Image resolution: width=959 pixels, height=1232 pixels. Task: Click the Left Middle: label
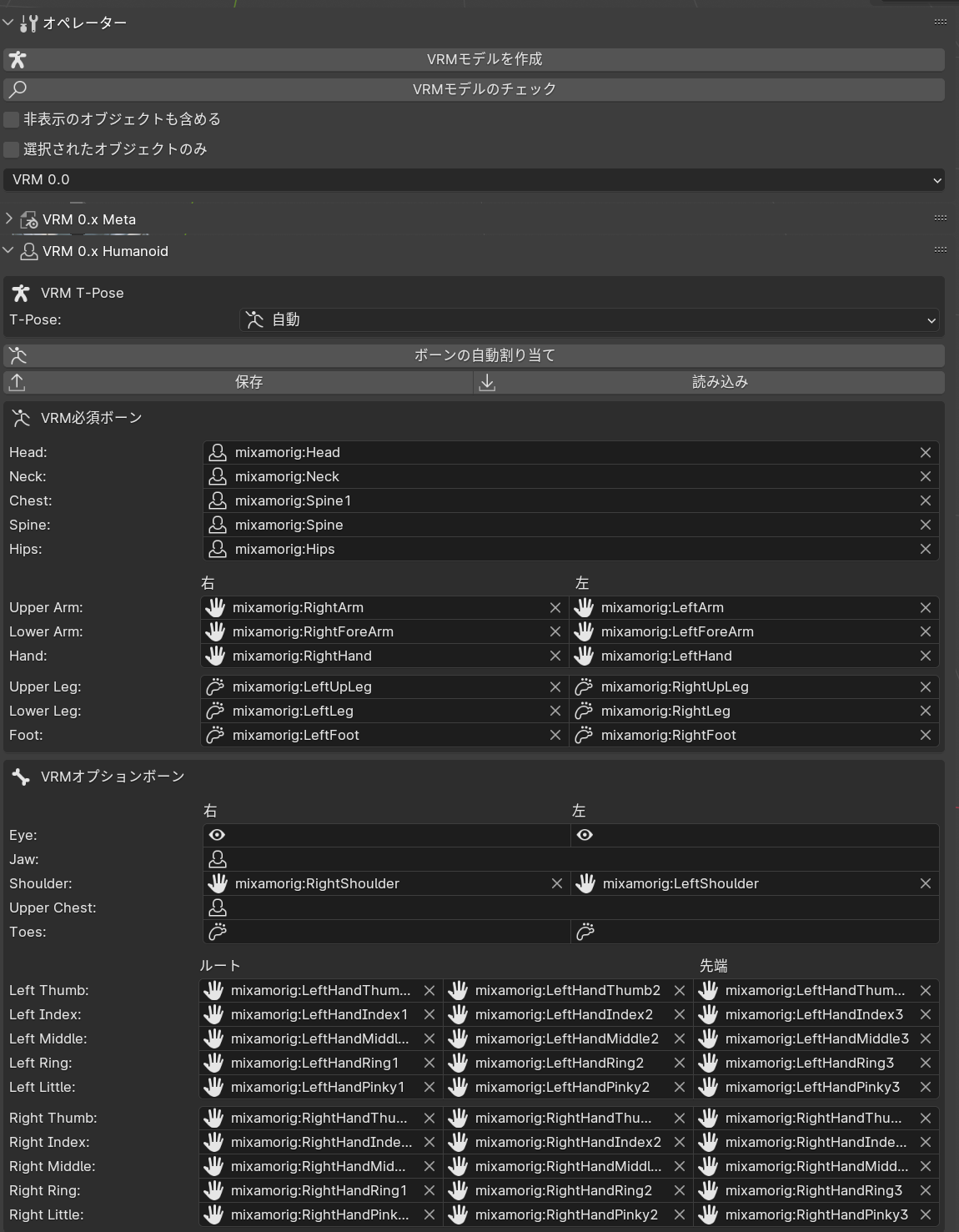(48, 1038)
